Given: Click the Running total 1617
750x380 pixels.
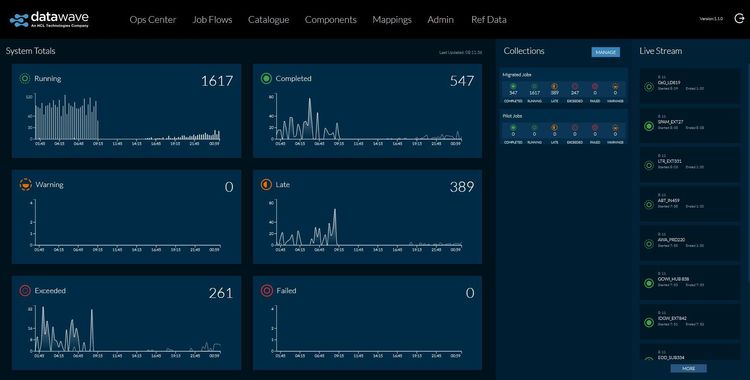Looking at the screenshot, I should [x=217, y=81].
